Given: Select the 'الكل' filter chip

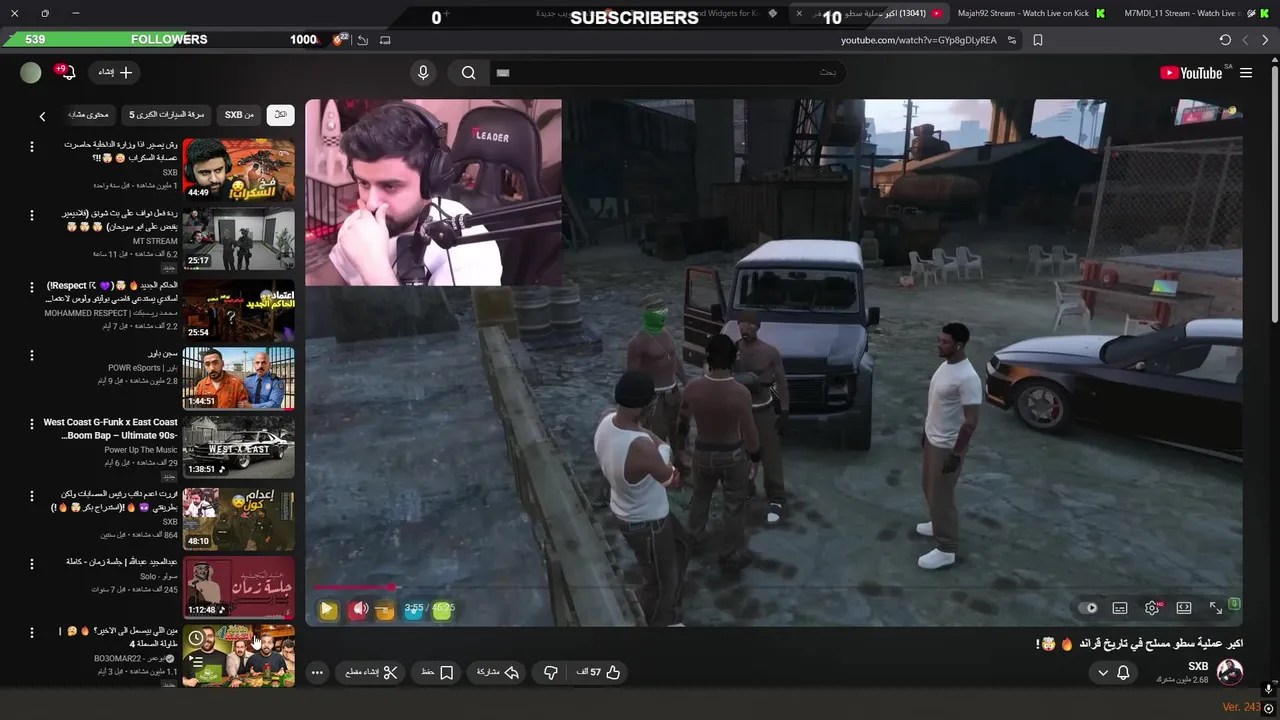Looking at the screenshot, I should (x=281, y=115).
